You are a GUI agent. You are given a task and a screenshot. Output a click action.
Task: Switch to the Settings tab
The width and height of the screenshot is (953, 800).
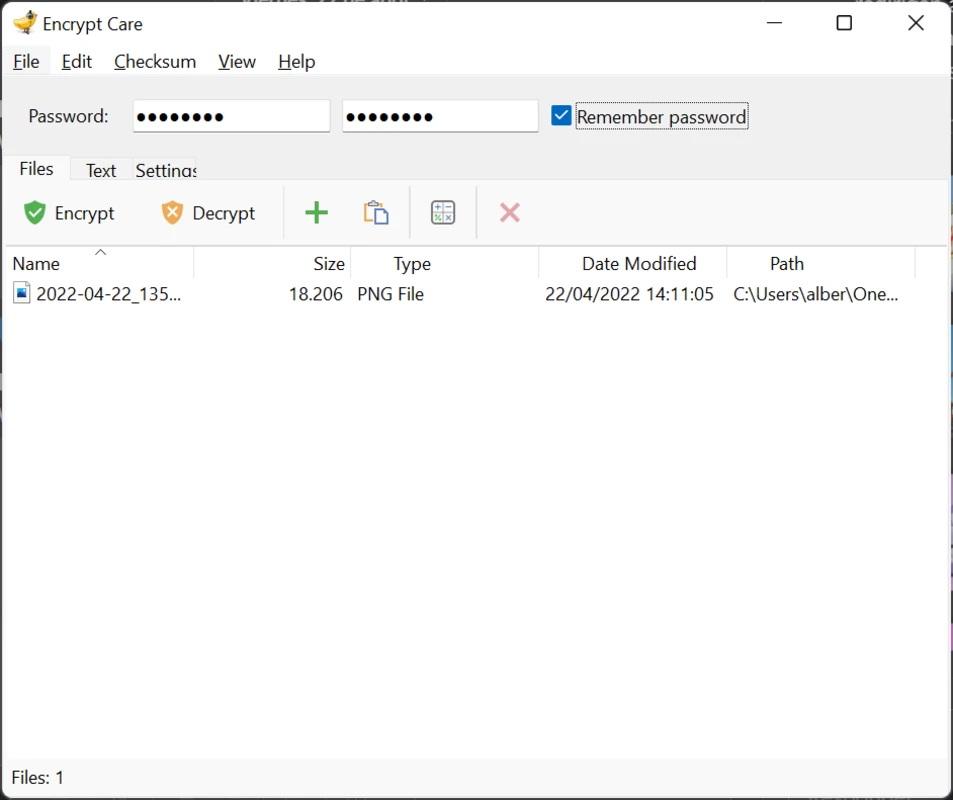click(x=165, y=170)
